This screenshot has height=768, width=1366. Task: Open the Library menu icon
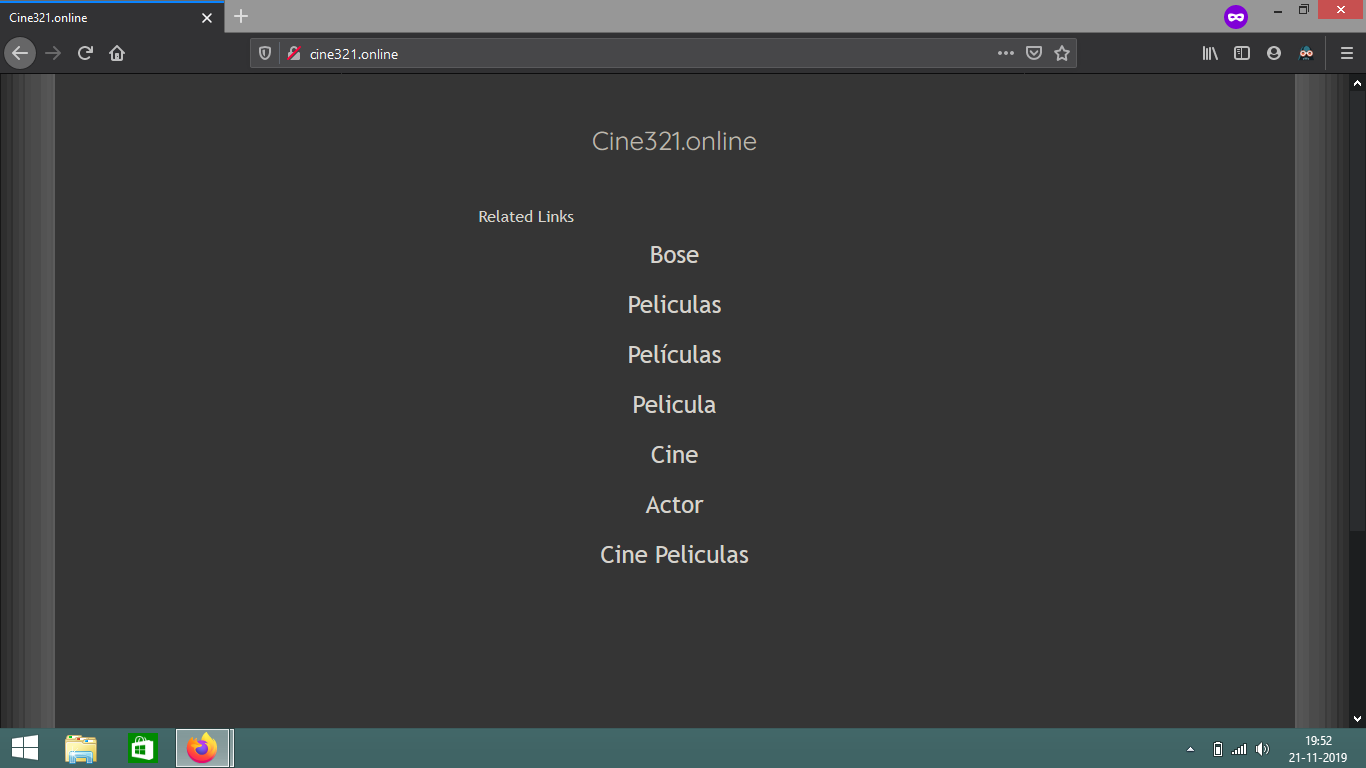click(x=1210, y=53)
